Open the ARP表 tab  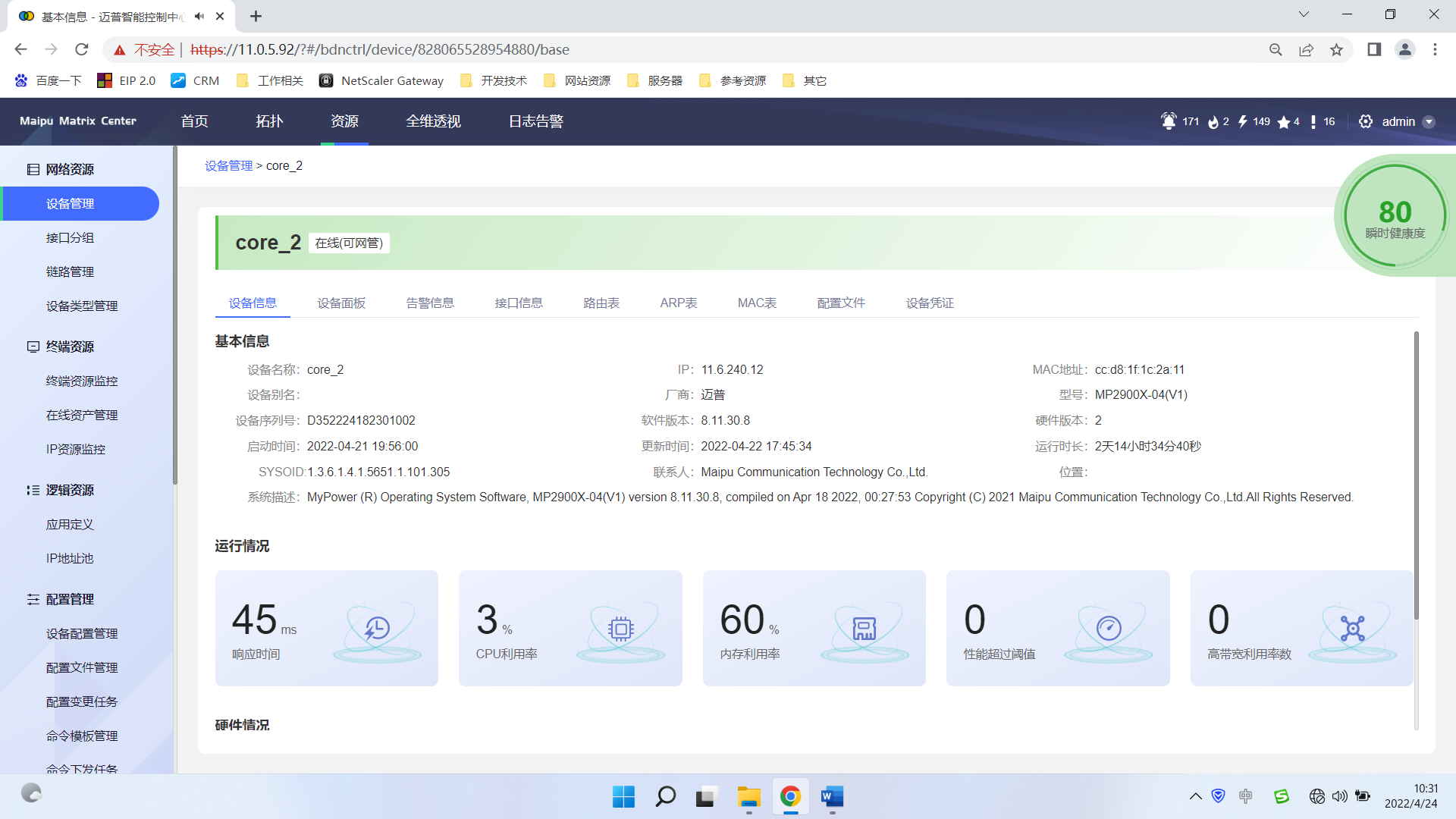[x=679, y=303]
